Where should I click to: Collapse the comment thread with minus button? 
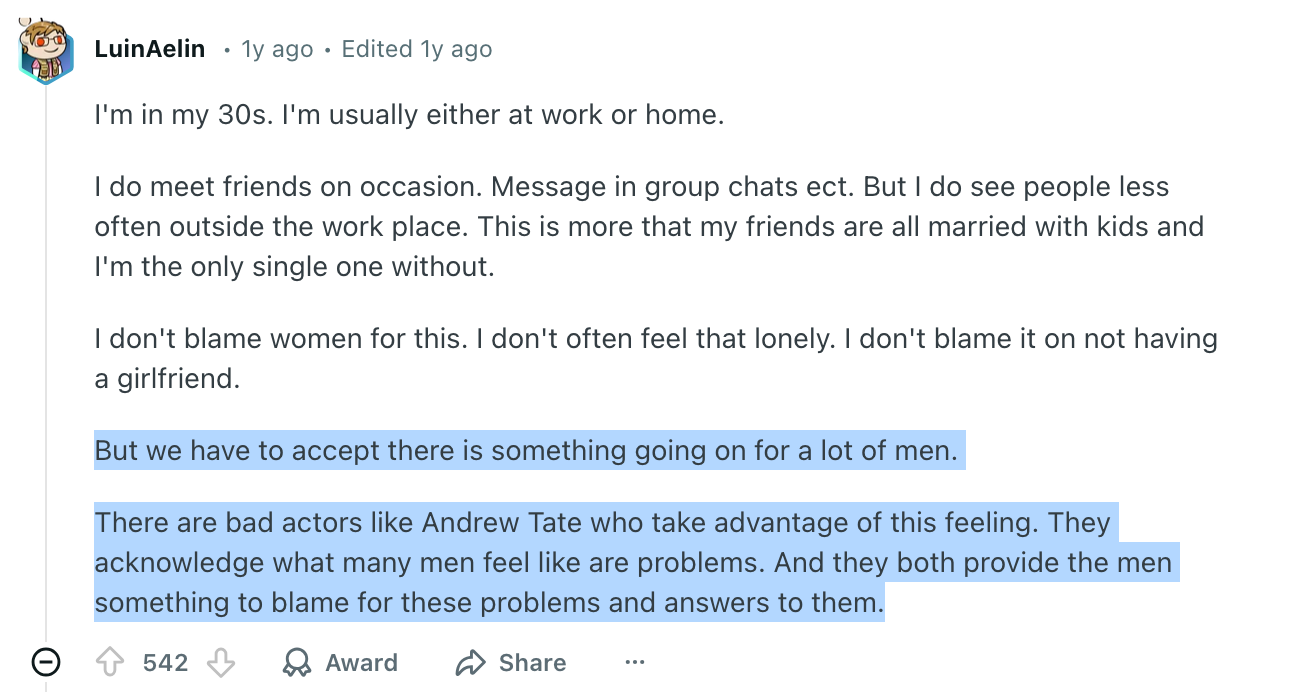click(x=46, y=662)
